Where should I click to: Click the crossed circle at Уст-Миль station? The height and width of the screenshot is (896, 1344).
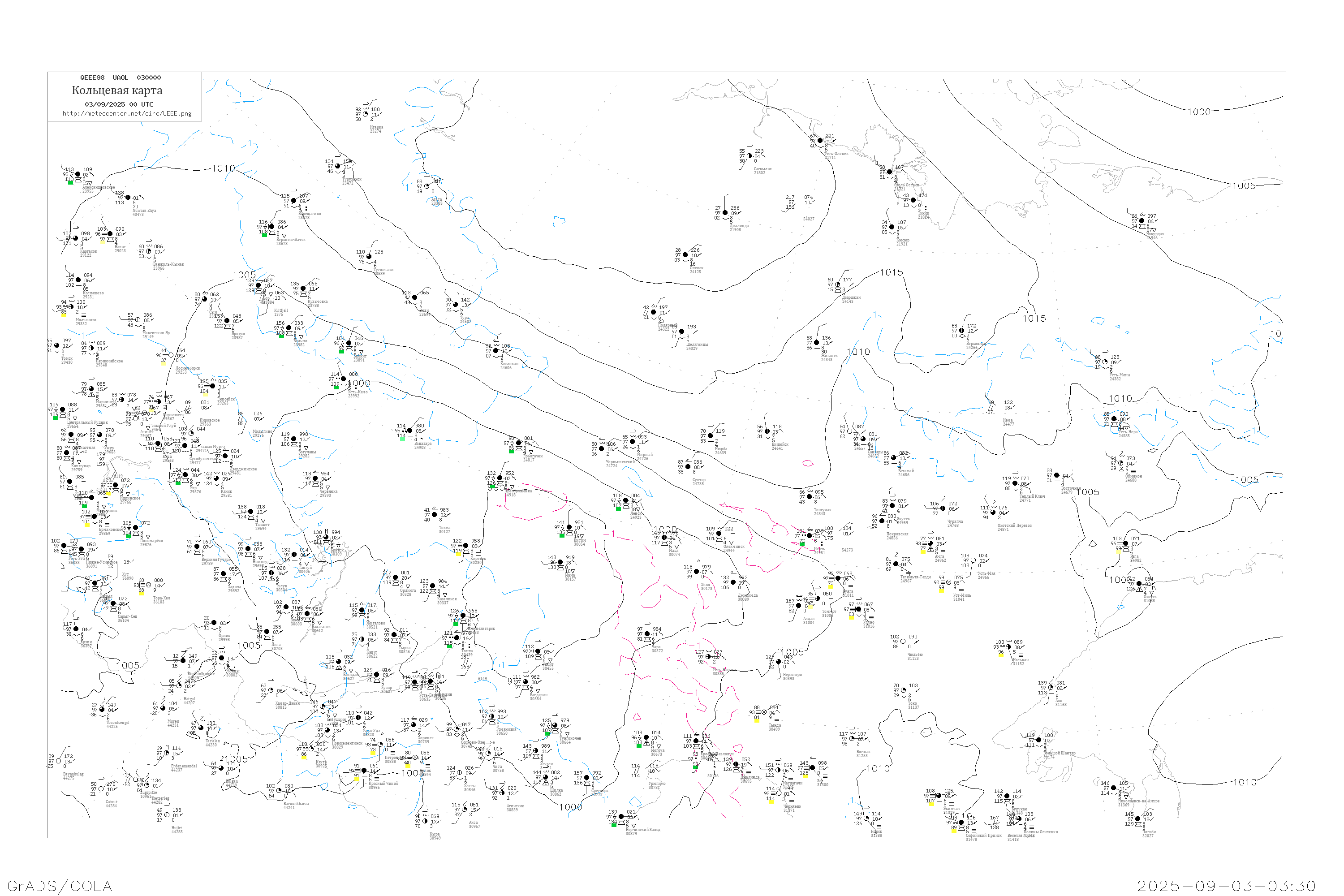coord(949,582)
